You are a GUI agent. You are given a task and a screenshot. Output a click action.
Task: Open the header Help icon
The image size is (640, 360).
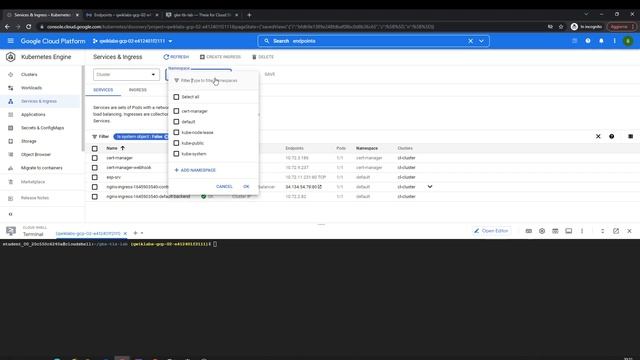click(588, 41)
